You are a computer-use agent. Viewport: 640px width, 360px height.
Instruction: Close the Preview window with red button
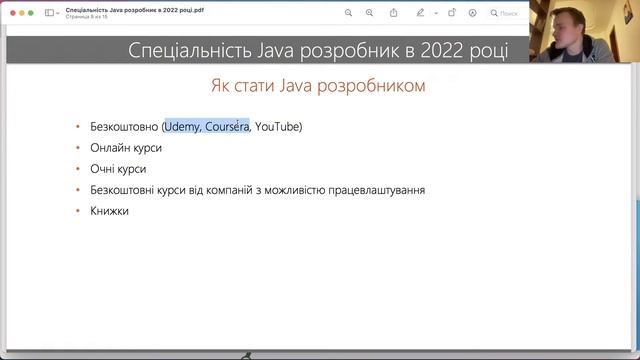(13, 13)
